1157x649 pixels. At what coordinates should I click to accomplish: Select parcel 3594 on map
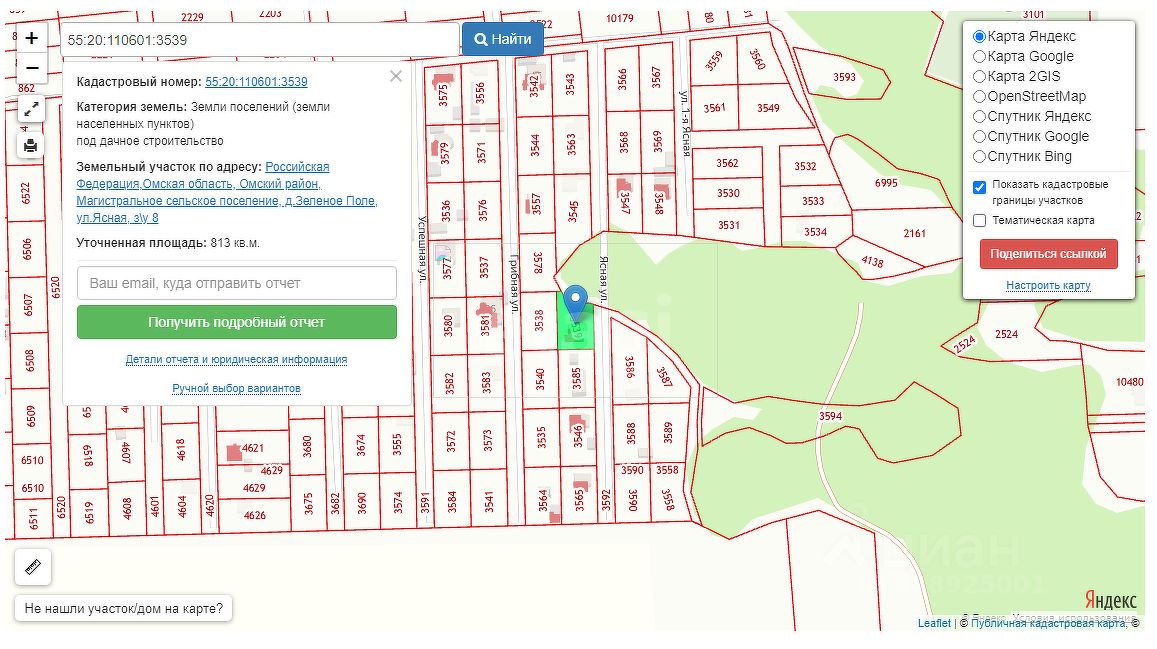[x=830, y=416]
